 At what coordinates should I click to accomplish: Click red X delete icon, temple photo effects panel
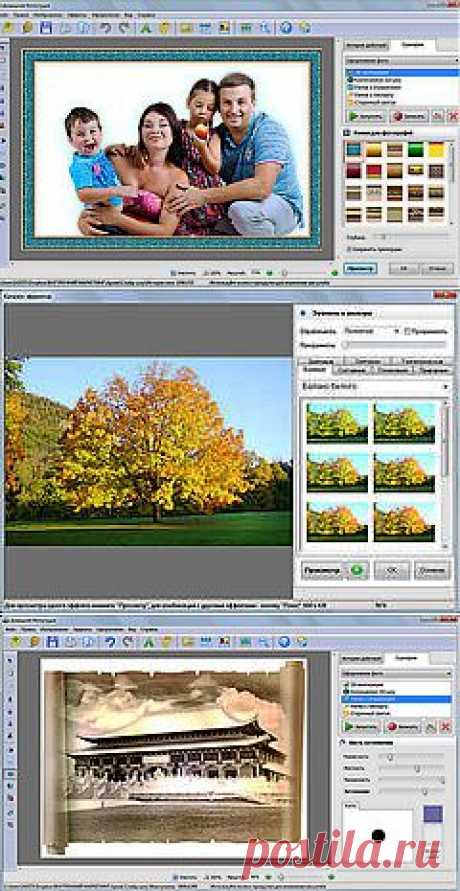[x=446, y=726]
